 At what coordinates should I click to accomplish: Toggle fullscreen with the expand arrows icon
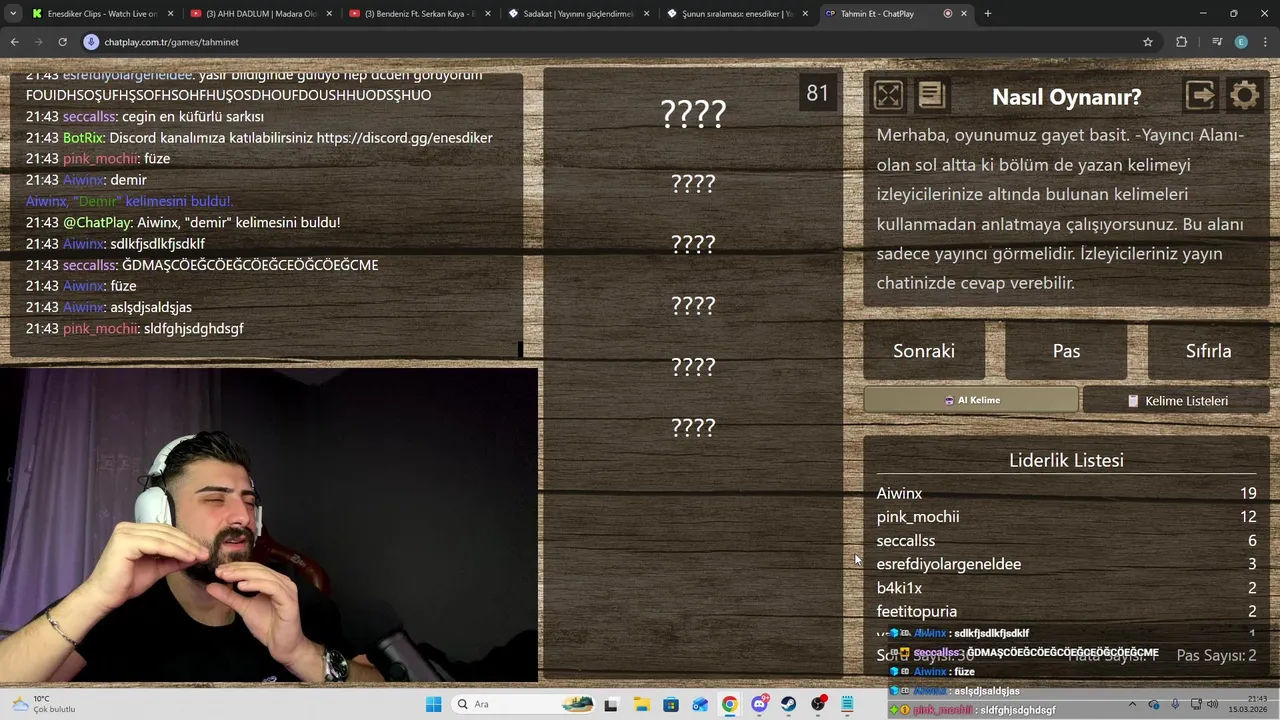[888, 95]
